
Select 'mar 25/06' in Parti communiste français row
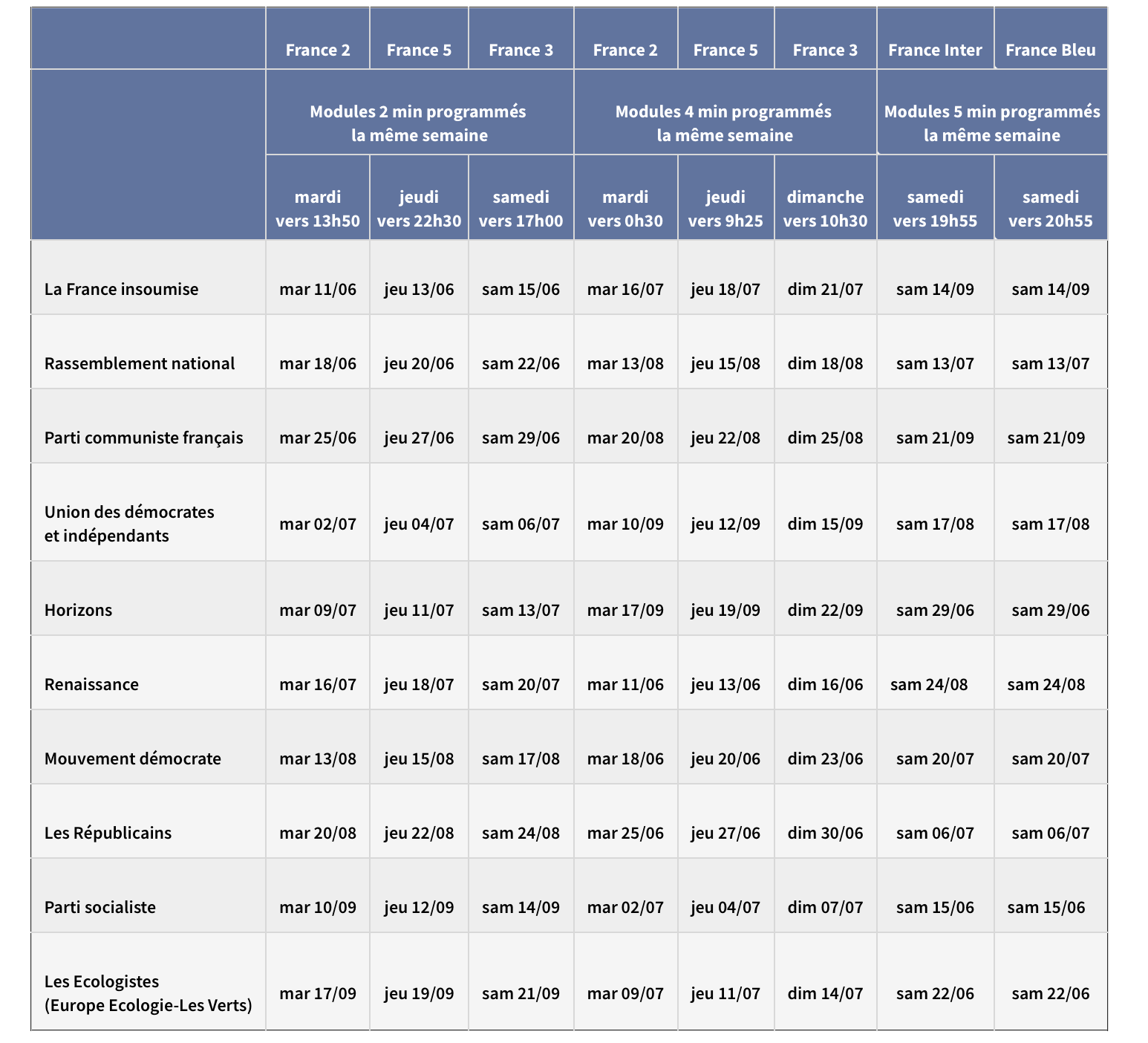(x=318, y=438)
